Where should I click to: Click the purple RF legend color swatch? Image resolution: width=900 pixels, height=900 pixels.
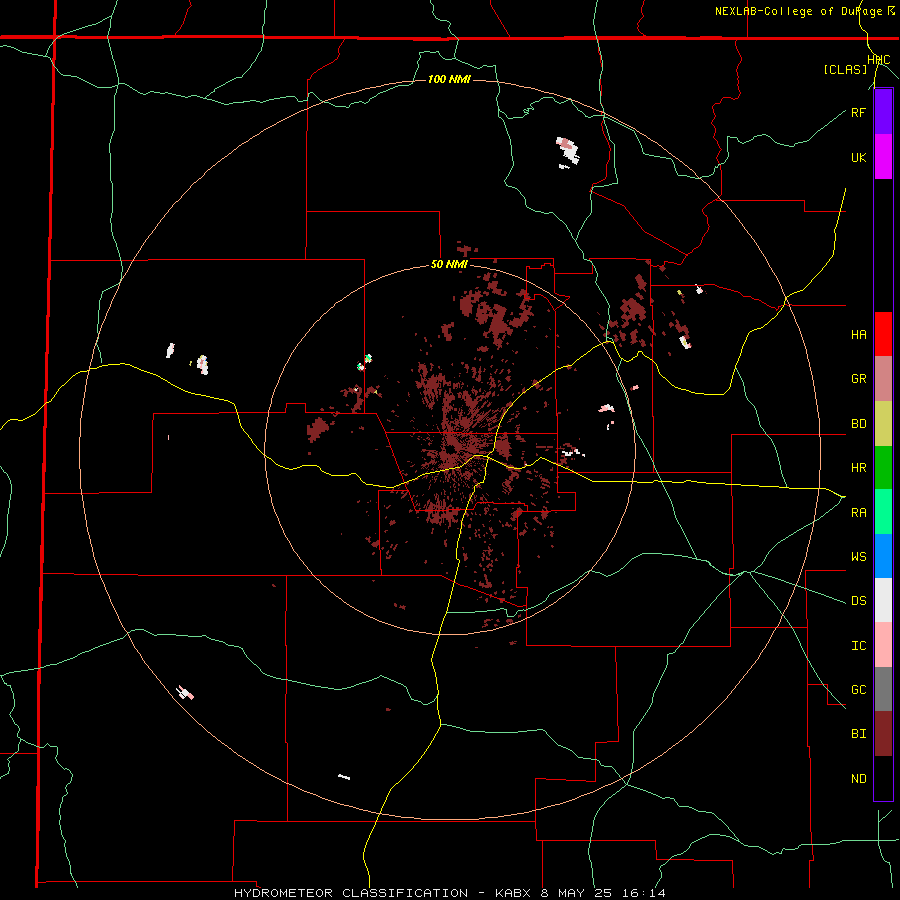click(x=883, y=112)
